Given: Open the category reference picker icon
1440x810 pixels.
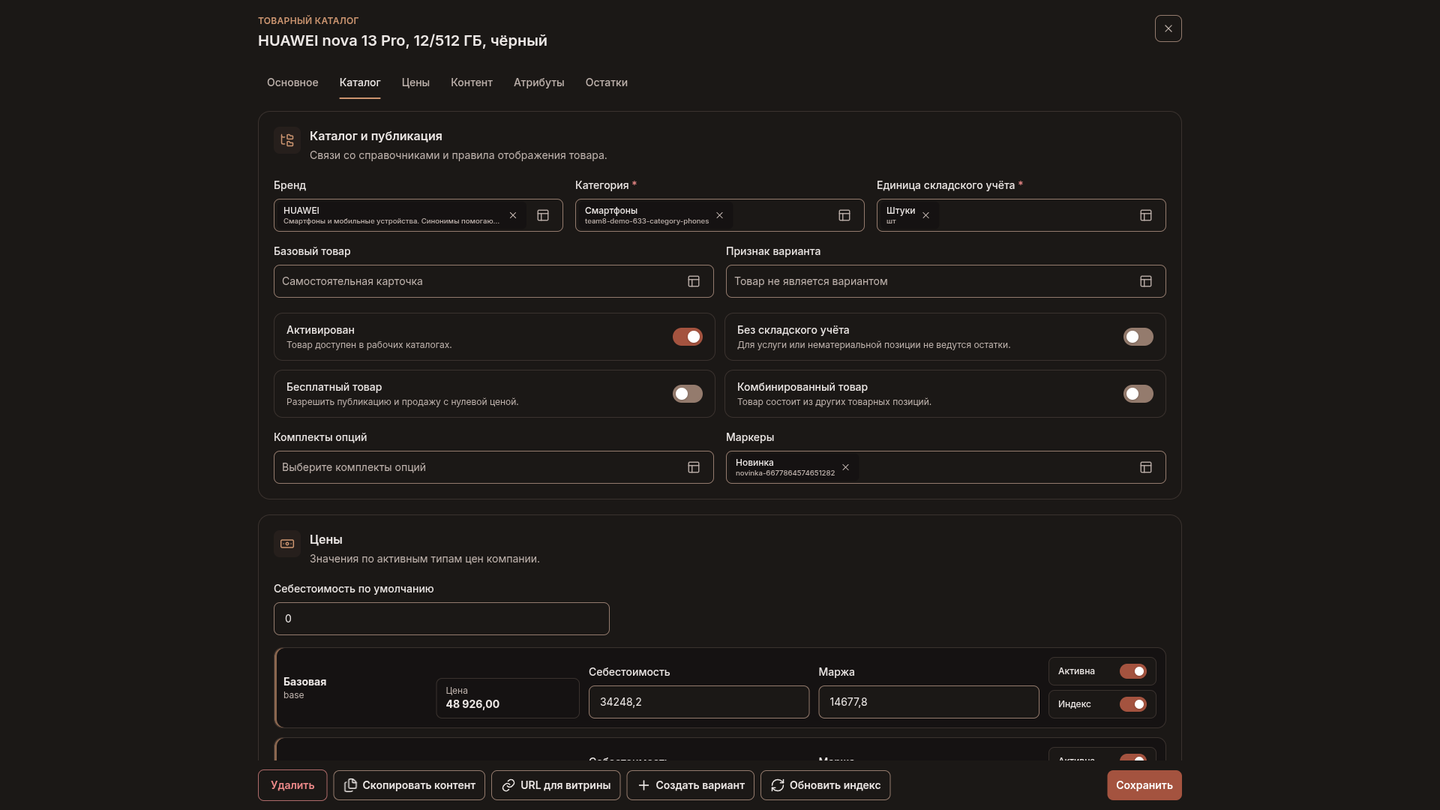Looking at the screenshot, I should [x=844, y=215].
